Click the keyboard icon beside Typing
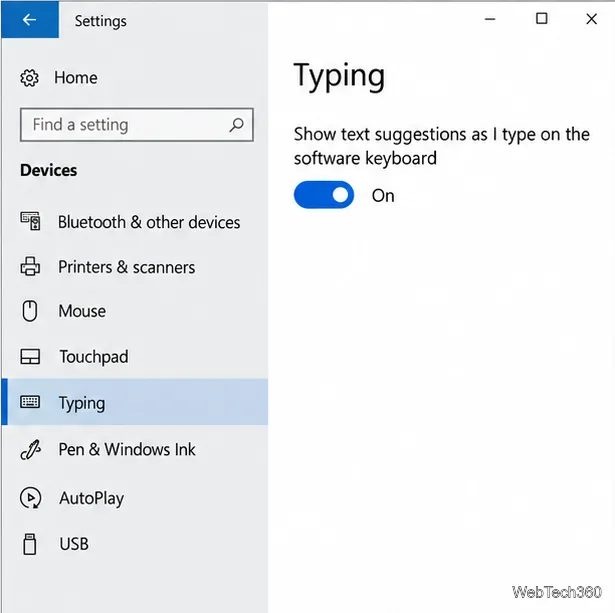 [x=30, y=402]
